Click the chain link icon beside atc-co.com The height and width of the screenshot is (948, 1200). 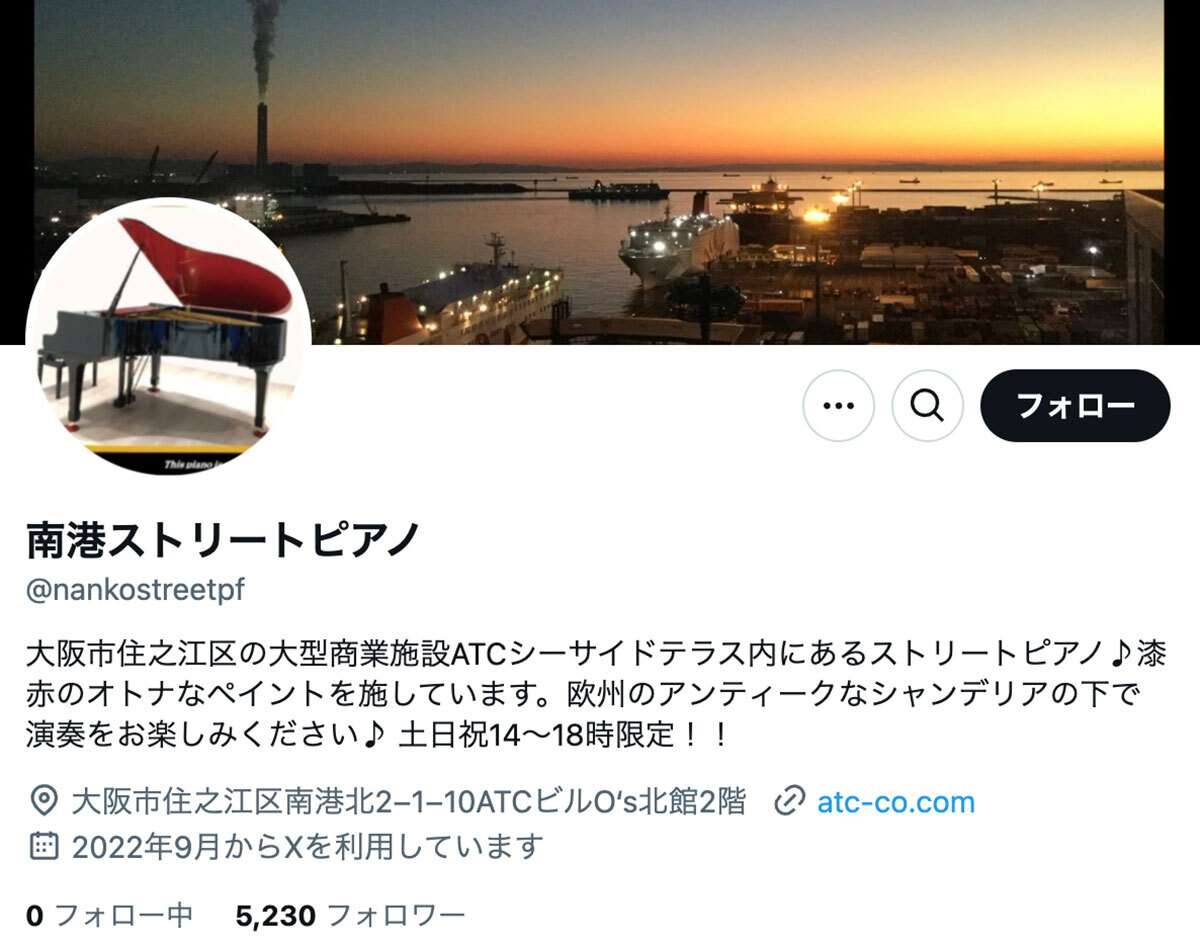click(x=790, y=801)
